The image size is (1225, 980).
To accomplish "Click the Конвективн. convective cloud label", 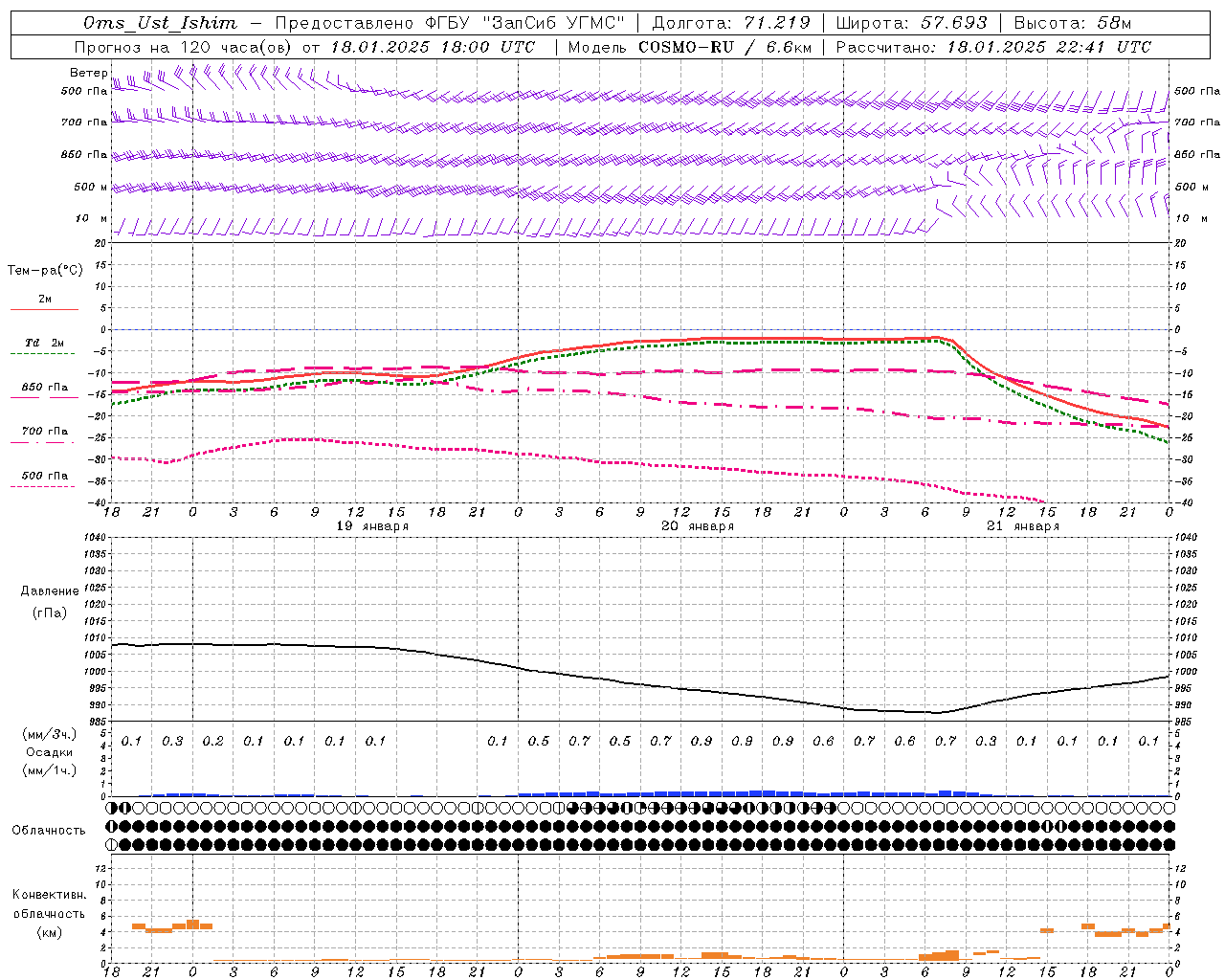I will click(x=50, y=895).
